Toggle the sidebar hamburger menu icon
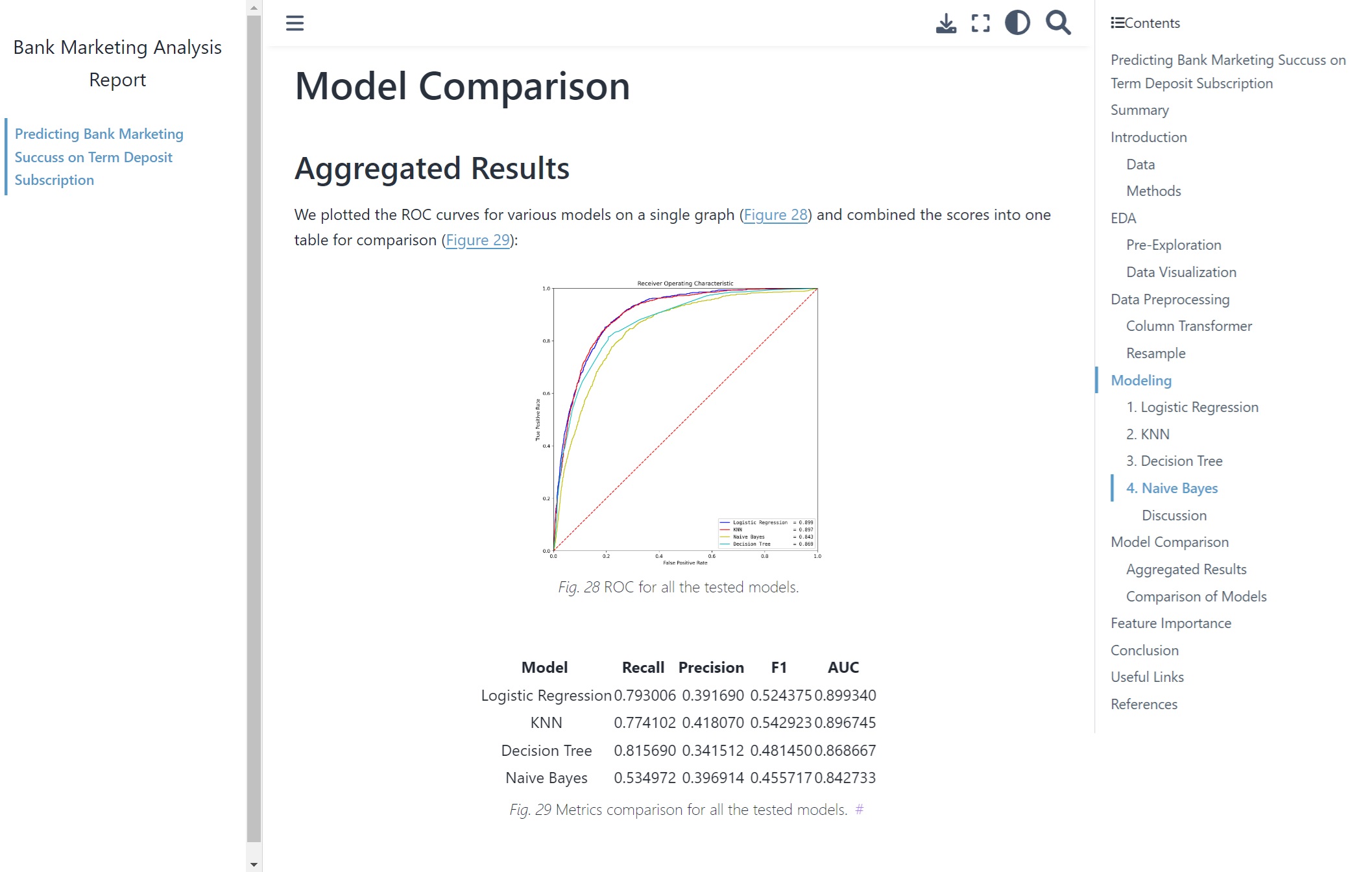The height and width of the screenshot is (872, 1372). point(295,23)
